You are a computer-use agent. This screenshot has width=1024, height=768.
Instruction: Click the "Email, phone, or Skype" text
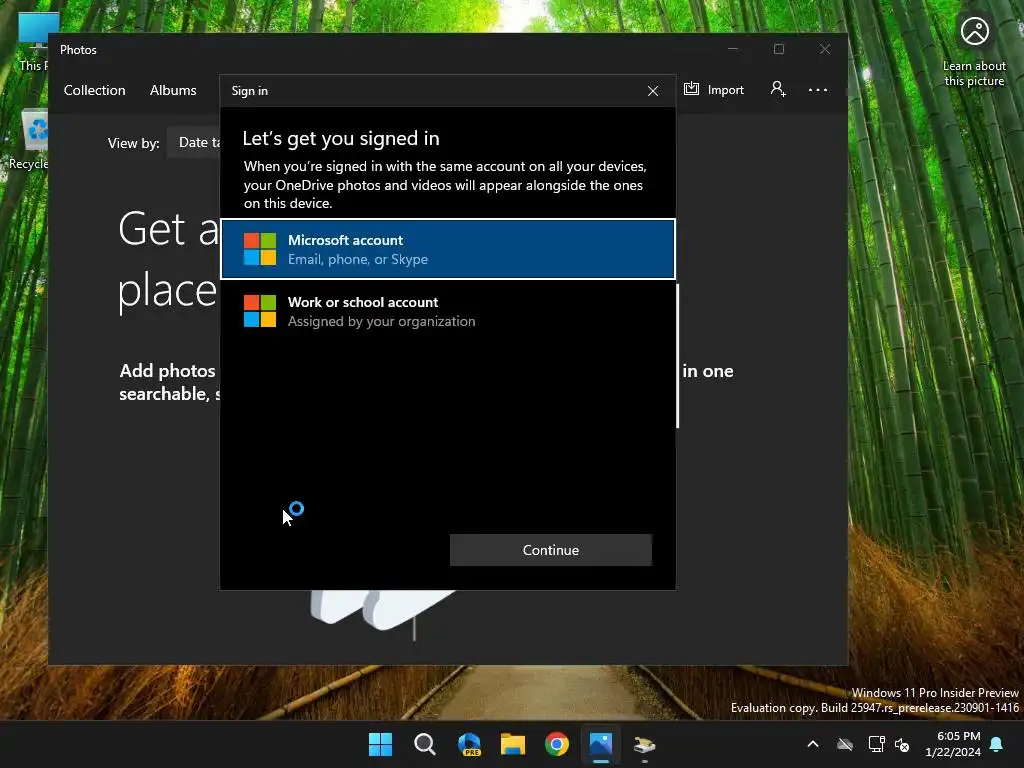tap(358, 259)
